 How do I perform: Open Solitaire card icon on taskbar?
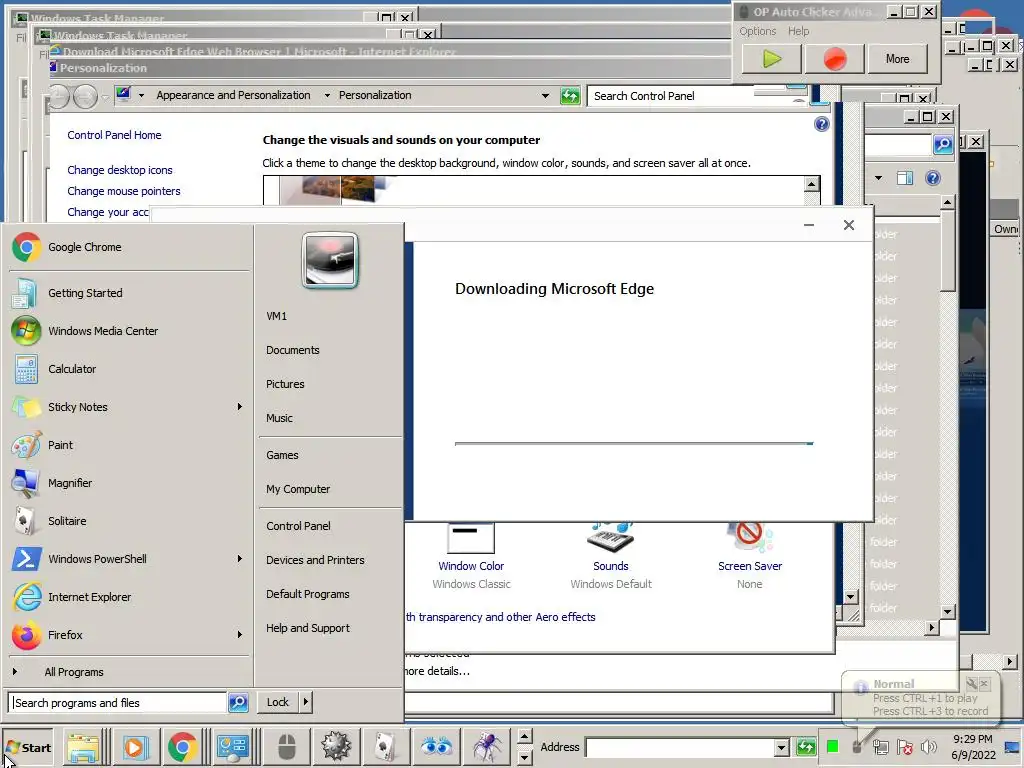386,747
